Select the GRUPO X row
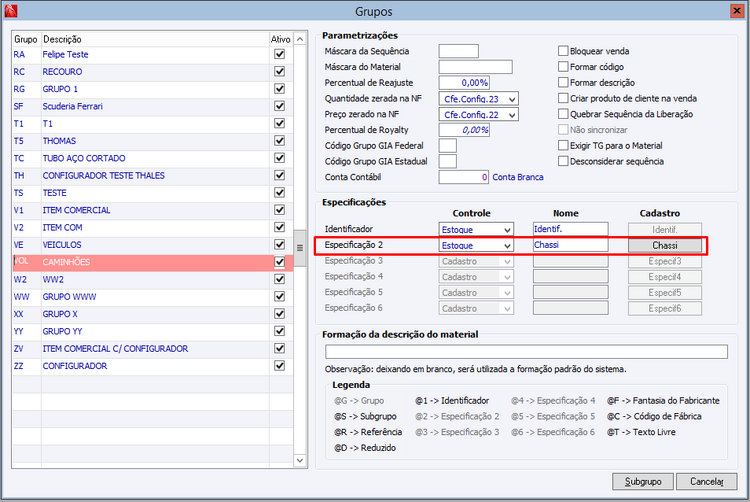Image resolution: width=750 pixels, height=502 pixels. (153, 314)
